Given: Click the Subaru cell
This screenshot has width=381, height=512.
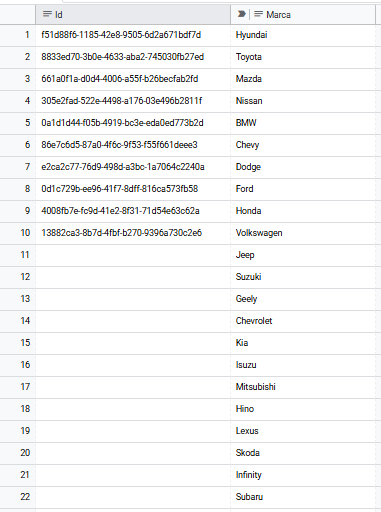Looking at the screenshot, I should 303,497.
